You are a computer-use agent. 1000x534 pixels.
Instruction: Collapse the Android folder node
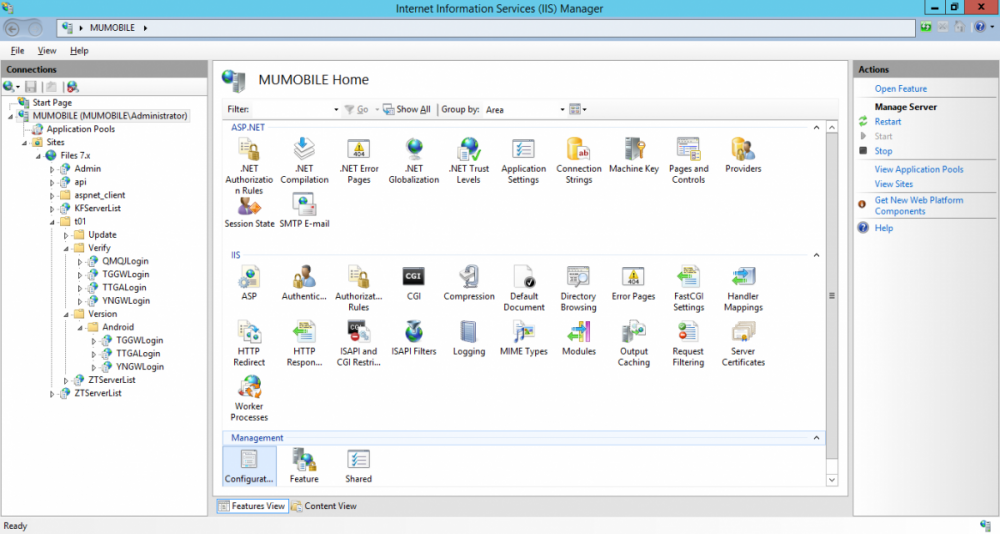click(80, 327)
